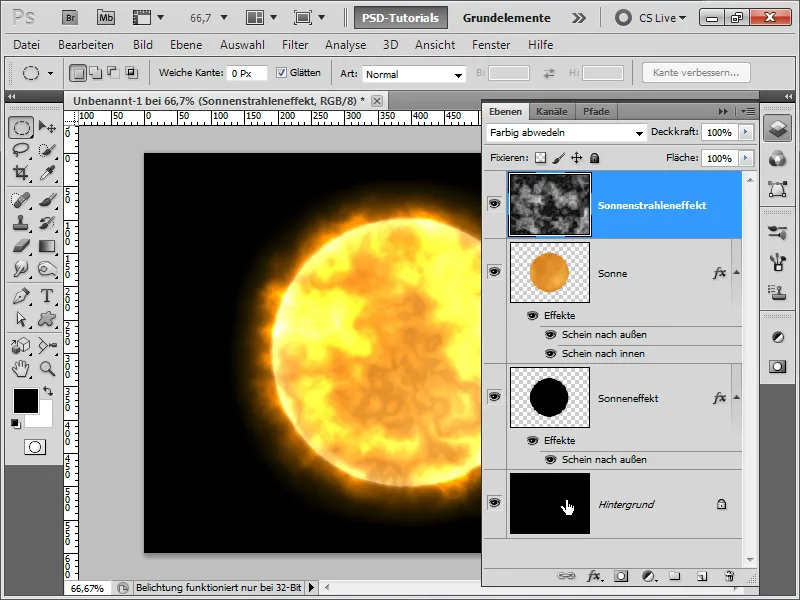Select the Custom Shape tool
Viewport: 800px width, 600px height.
pos(47,319)
